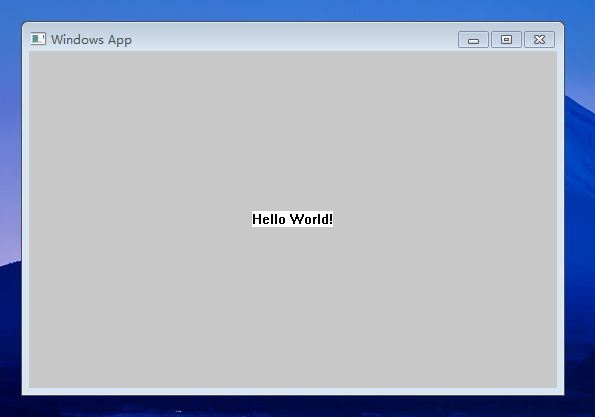Screen dimensions: 595x417
Task: Click the word "World!" in the label
Action: 311,219
